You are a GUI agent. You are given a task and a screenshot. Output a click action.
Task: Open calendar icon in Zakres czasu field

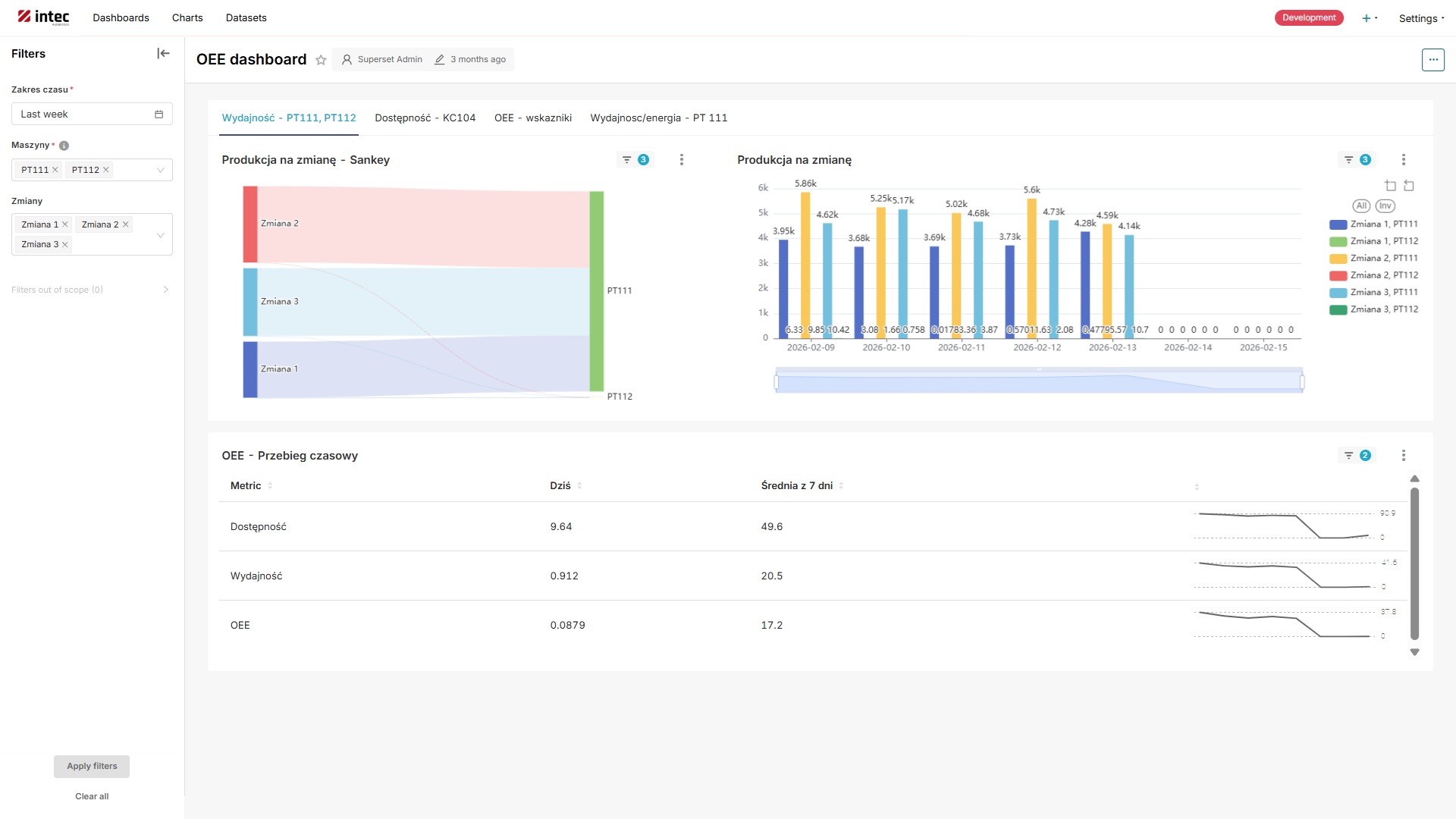158,115
